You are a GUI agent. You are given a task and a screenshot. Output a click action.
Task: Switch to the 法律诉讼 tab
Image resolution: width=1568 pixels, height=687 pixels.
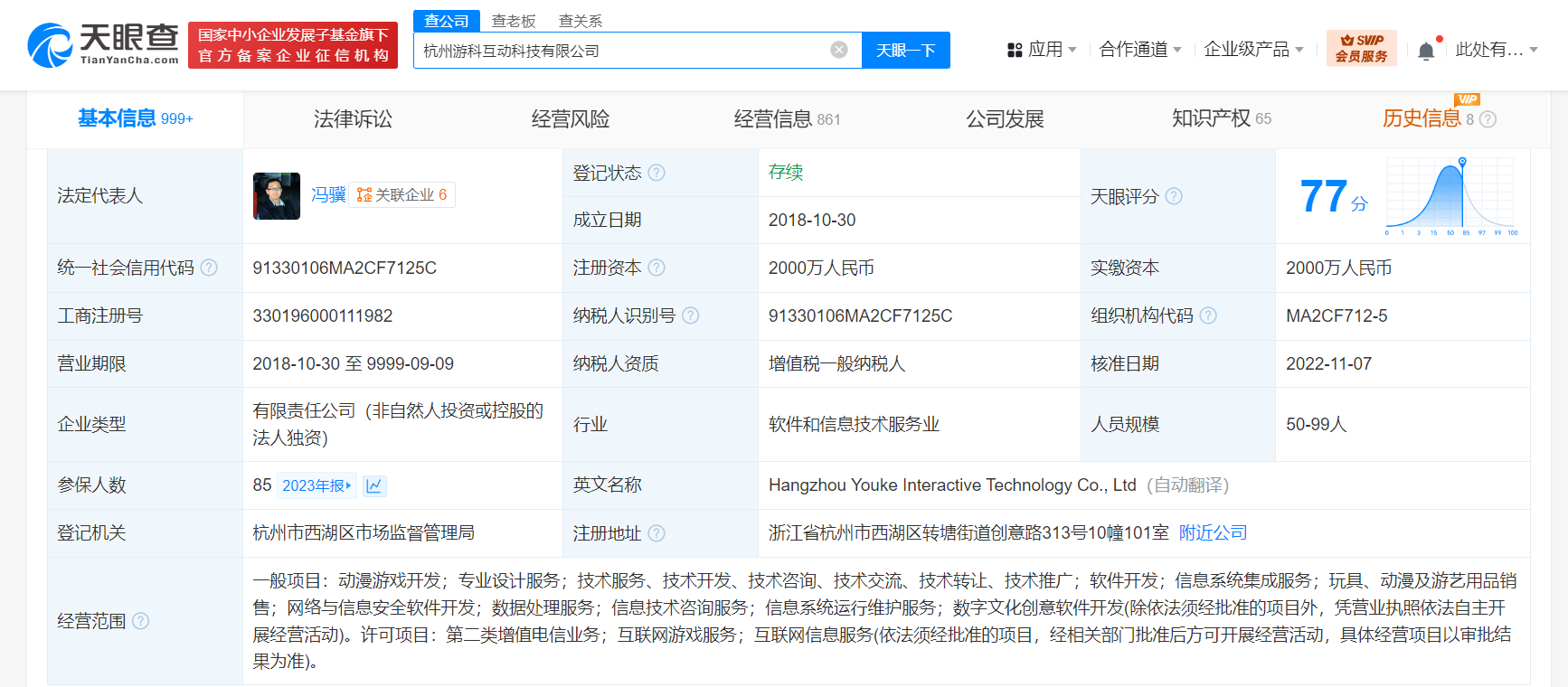353,118
